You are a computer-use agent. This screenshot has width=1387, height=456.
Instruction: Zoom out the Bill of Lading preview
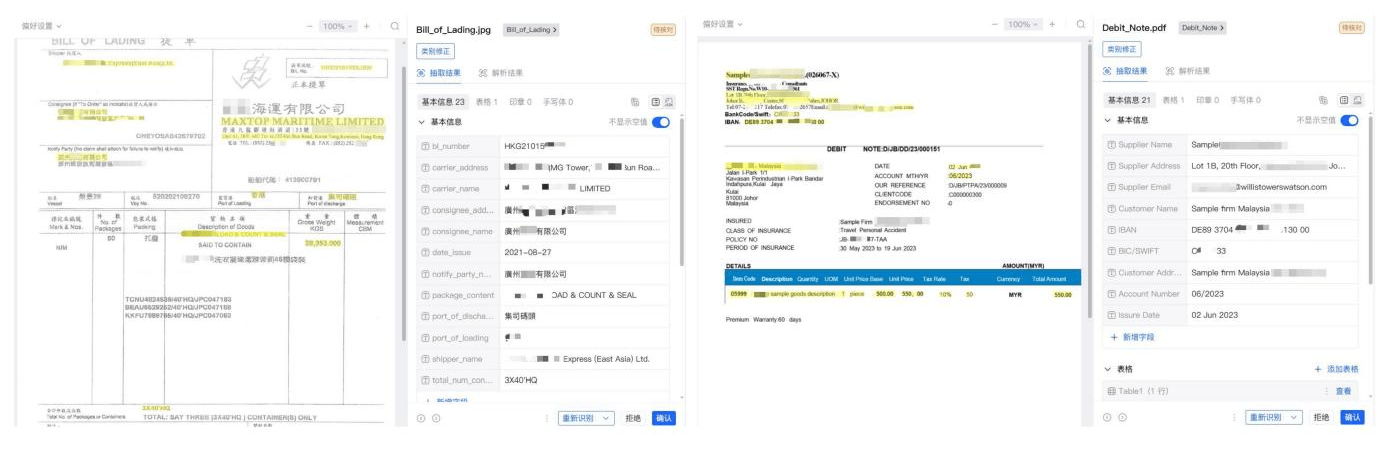pos(310,26)
